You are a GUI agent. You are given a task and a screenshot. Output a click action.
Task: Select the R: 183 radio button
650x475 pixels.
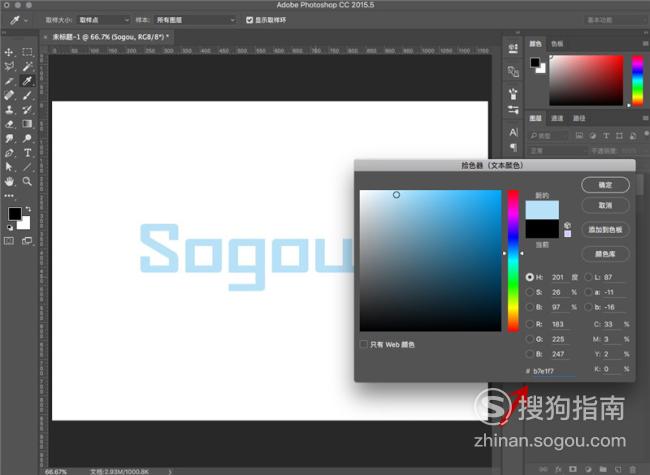coord(529,324)
